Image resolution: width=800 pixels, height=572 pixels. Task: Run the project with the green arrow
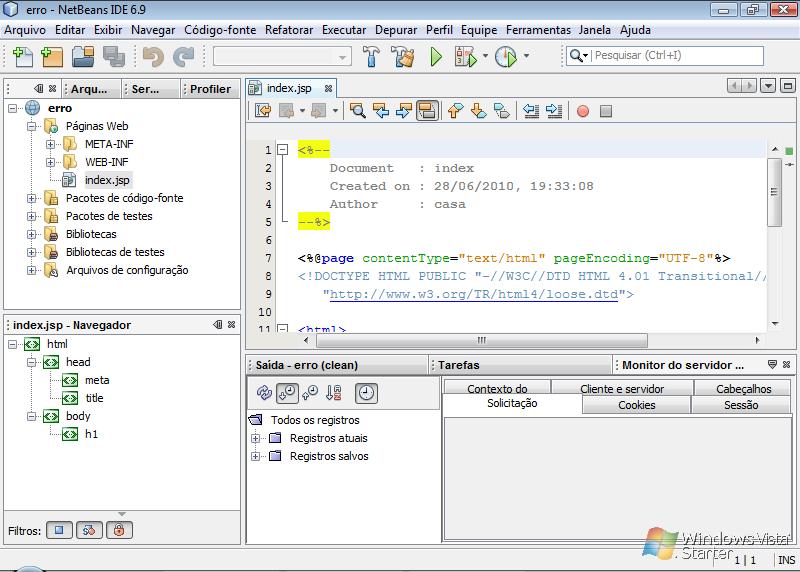coord(435,57)
